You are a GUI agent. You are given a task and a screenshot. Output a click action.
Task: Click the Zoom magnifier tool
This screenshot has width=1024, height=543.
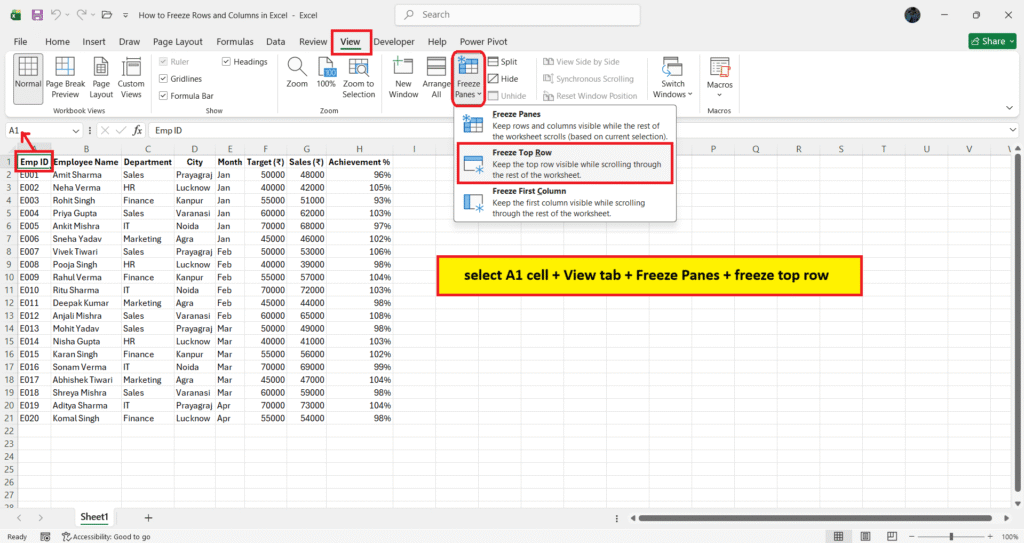(x=297, y=73)
